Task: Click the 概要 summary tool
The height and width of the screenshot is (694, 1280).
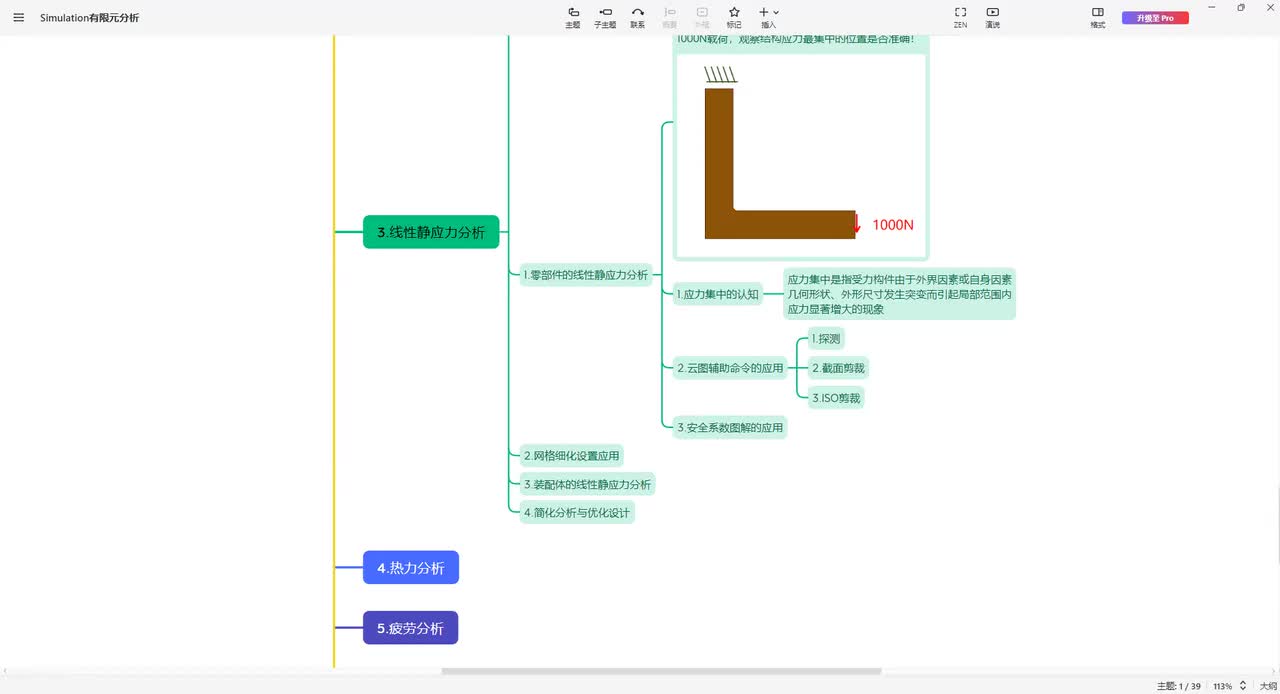Action: 670,17
